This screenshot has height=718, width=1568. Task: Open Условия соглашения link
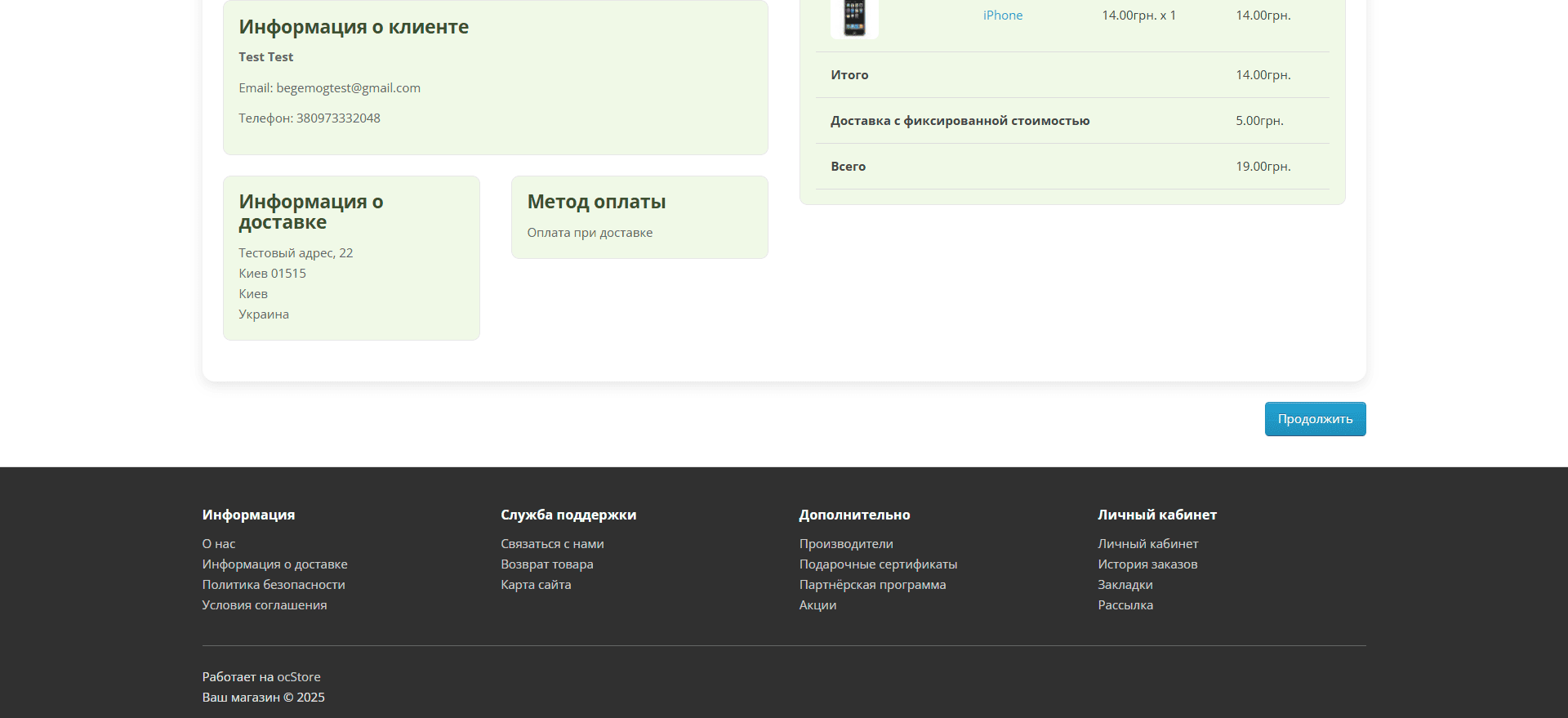pos(265,605)
